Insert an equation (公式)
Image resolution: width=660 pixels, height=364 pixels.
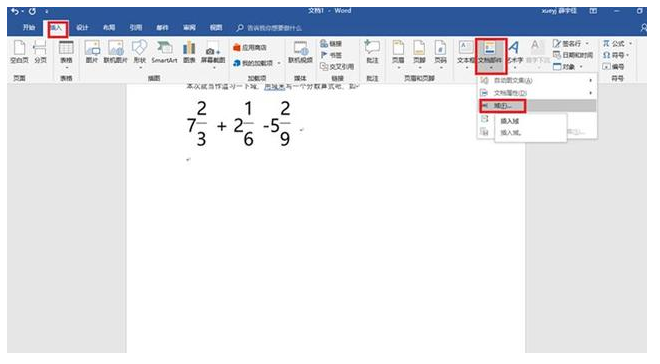point(614,43)
